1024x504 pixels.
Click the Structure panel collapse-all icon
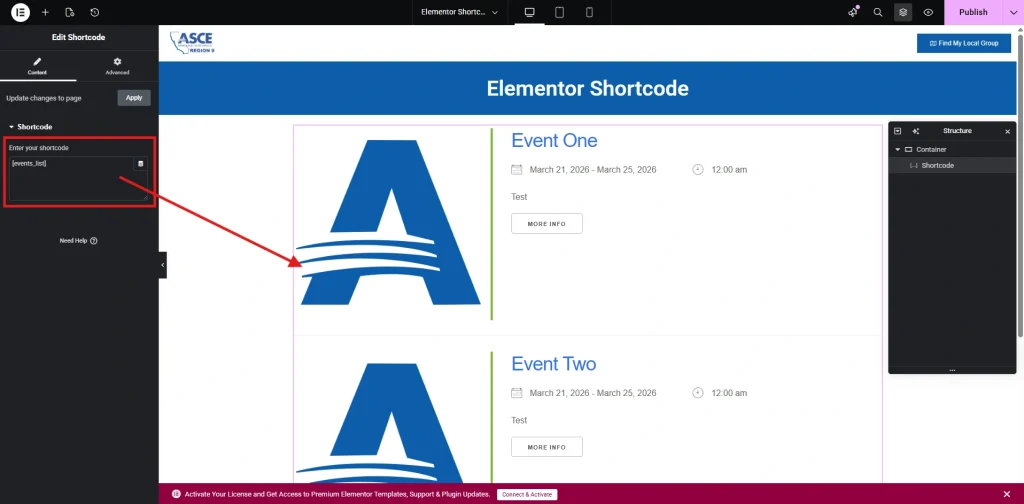pyautogui.click(x=897, y=131)
